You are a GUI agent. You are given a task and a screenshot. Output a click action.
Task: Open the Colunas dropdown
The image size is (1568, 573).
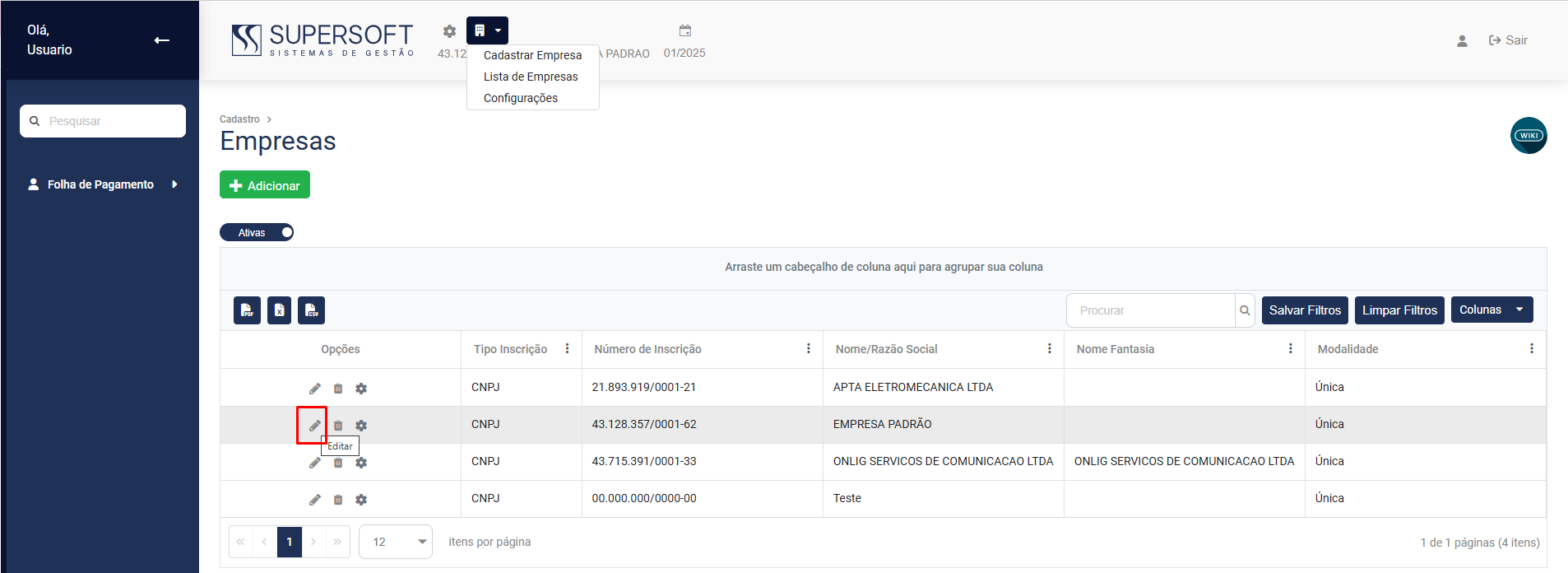tap(1491, 310)
